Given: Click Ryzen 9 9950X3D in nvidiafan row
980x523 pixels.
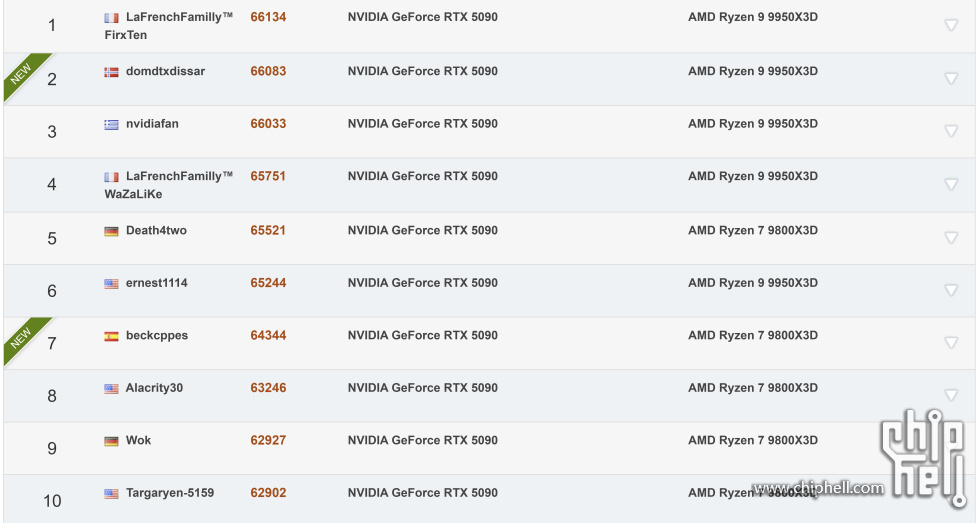Looking at the screenshot, I should tap(753, 124).
